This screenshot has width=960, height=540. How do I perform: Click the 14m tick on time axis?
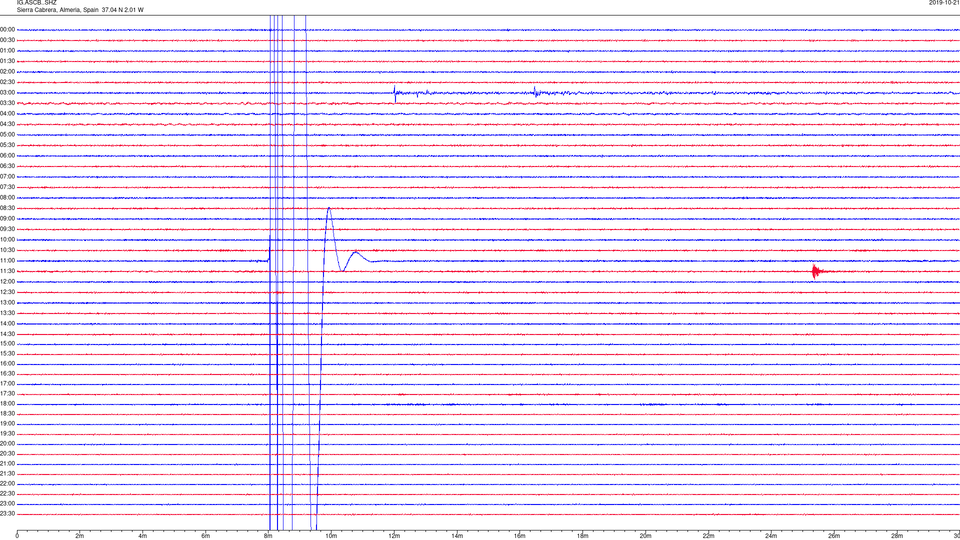(457, 536)
